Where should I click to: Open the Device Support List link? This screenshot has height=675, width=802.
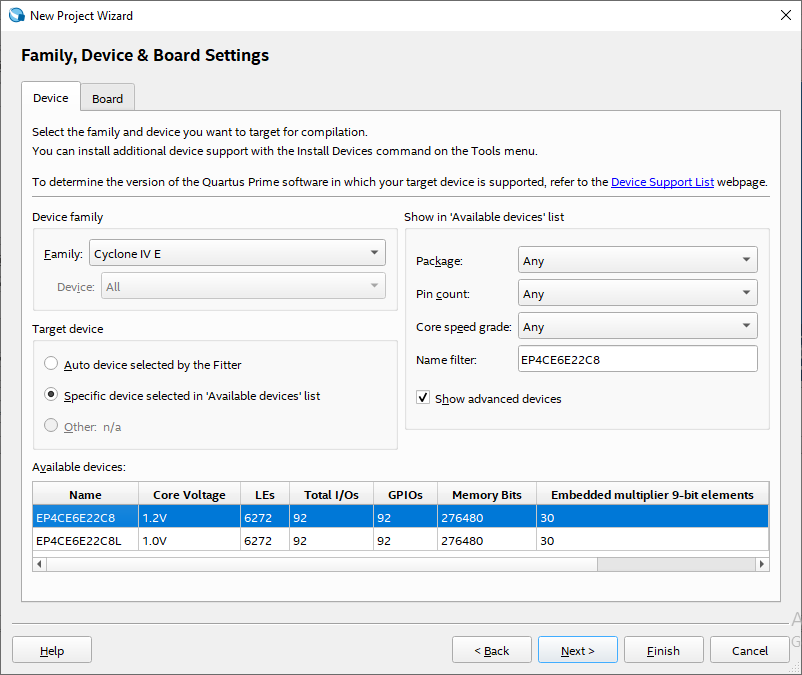(662, 182)
